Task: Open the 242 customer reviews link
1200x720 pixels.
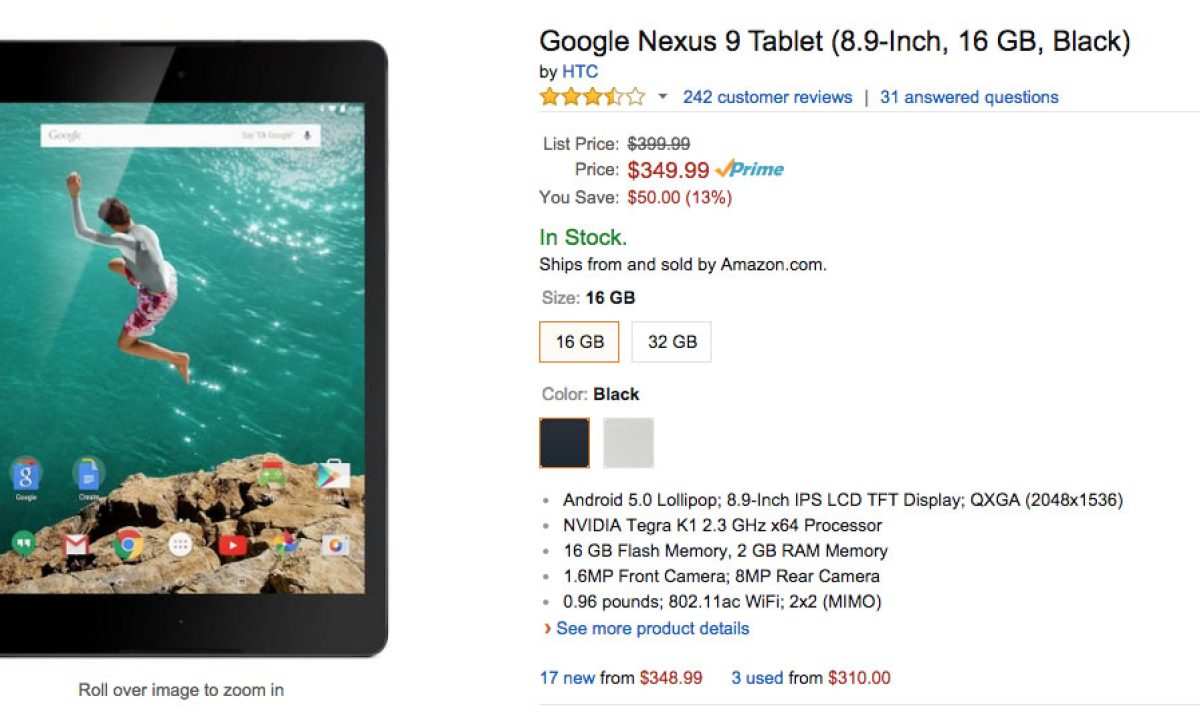Action: click(767, 97)
